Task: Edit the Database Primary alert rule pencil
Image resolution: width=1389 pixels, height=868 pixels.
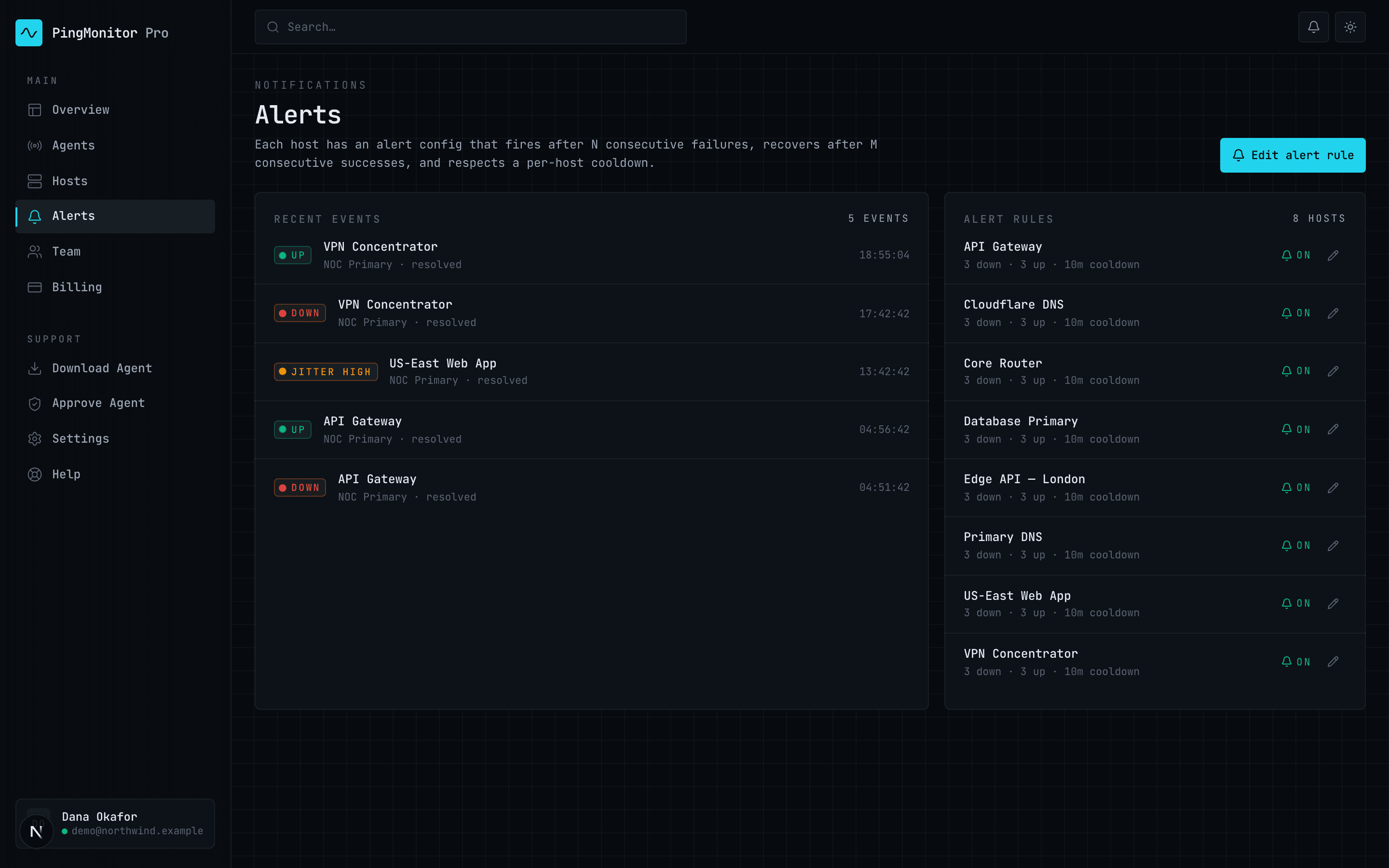Action: (x=1333, y=429)
